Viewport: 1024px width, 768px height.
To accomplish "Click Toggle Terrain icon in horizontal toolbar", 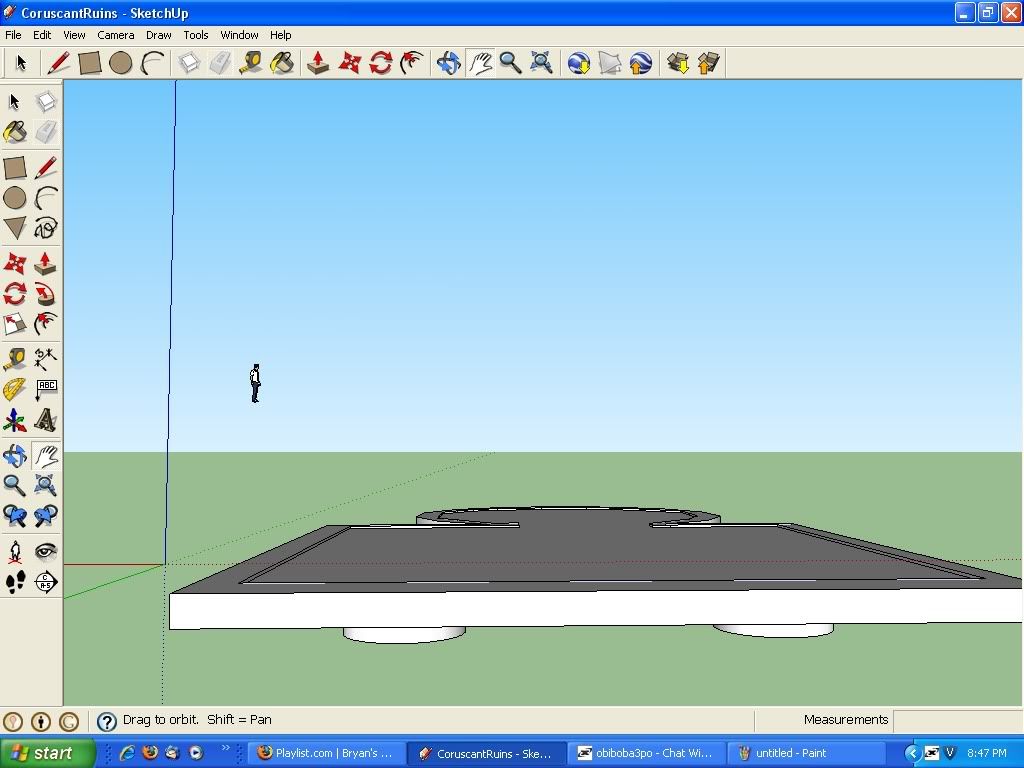I will [610, 63].
